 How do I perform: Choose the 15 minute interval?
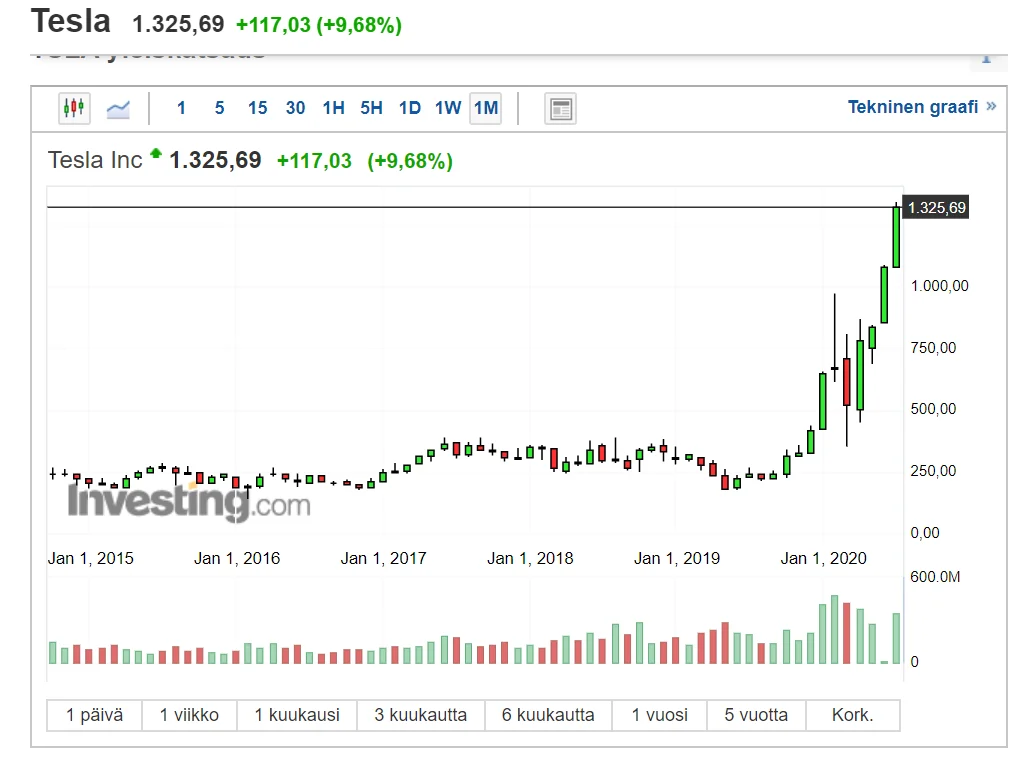(257, 108)
